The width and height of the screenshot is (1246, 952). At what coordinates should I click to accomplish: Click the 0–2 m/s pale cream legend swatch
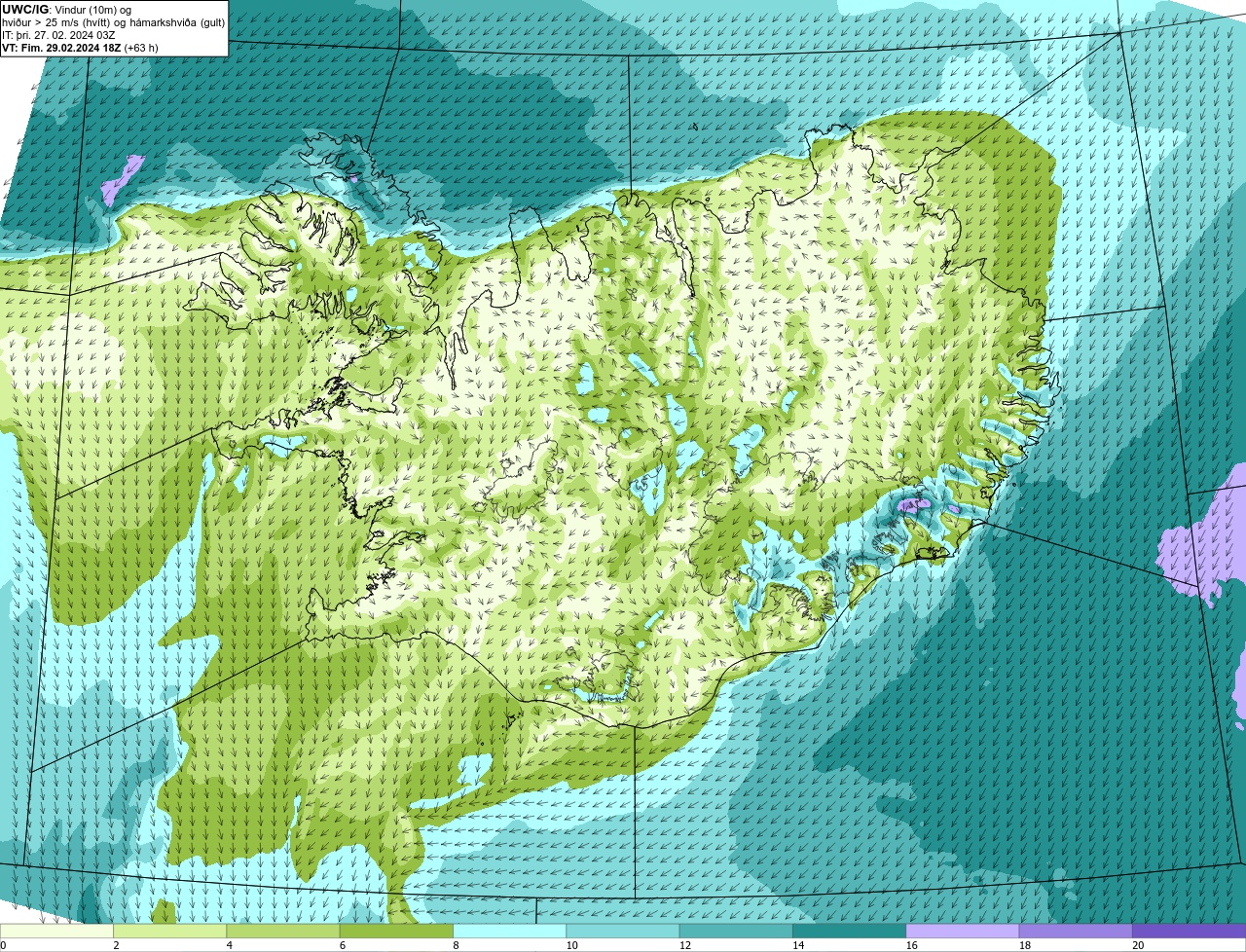click(56, 931)
